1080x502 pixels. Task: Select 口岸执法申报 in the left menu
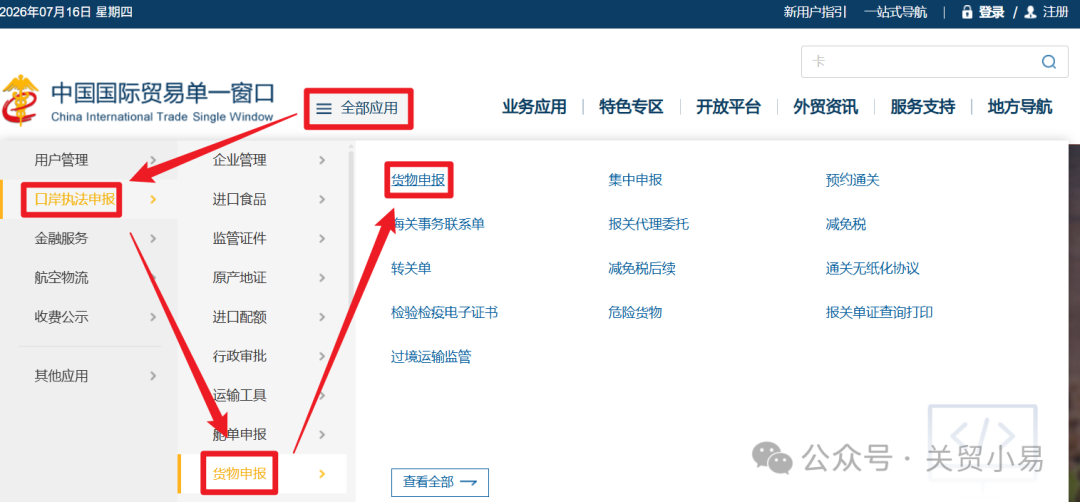(74, 200)
